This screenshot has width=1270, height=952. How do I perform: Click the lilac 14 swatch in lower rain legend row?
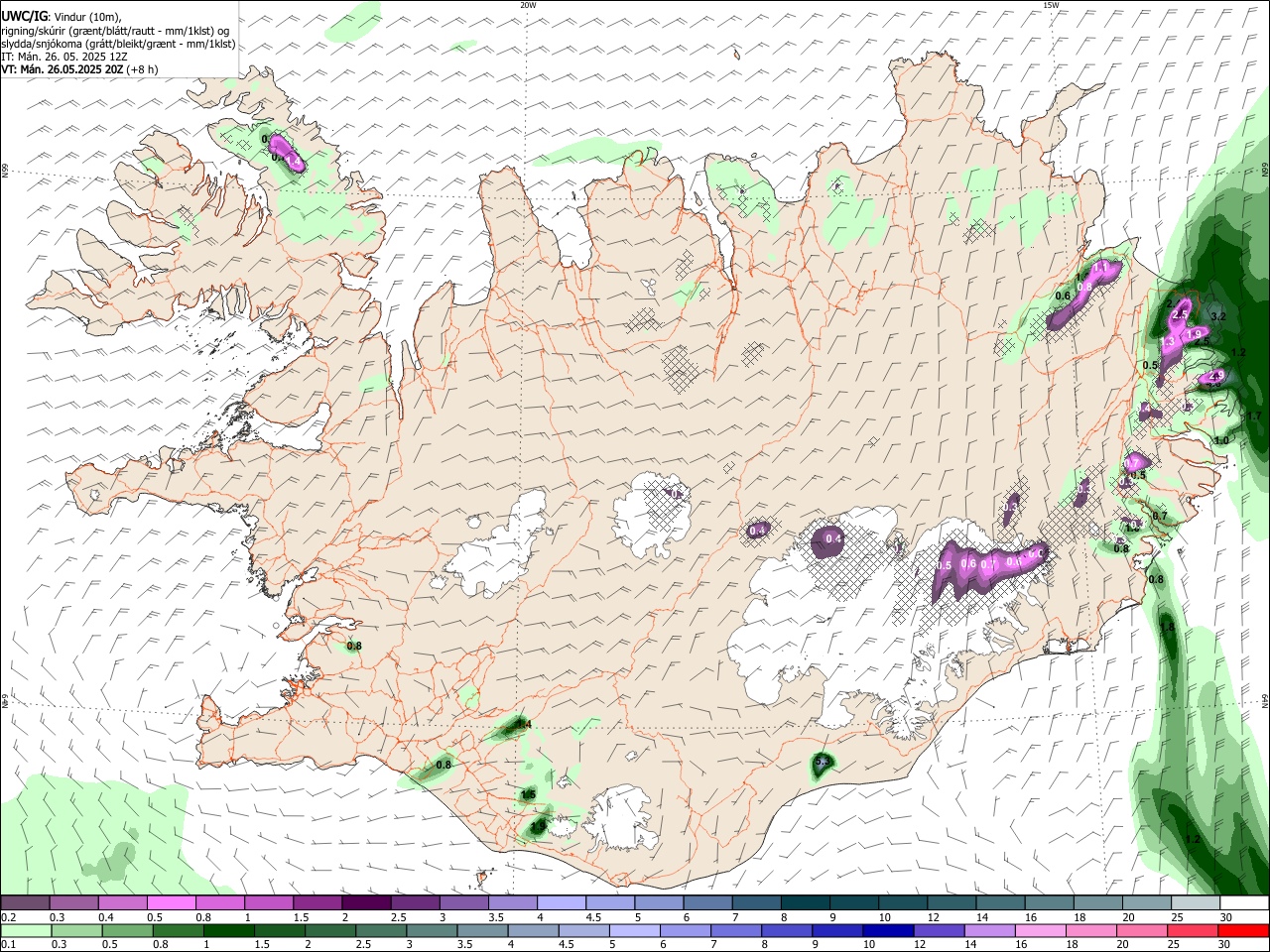pos(990,931)
